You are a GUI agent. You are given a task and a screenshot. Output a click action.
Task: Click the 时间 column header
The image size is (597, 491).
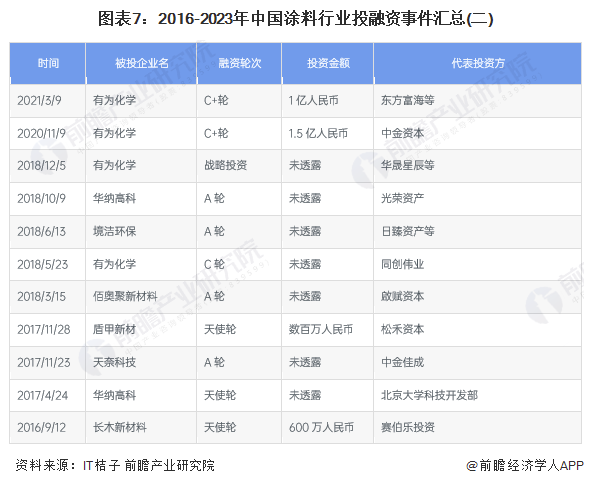[x=48, y=63]
